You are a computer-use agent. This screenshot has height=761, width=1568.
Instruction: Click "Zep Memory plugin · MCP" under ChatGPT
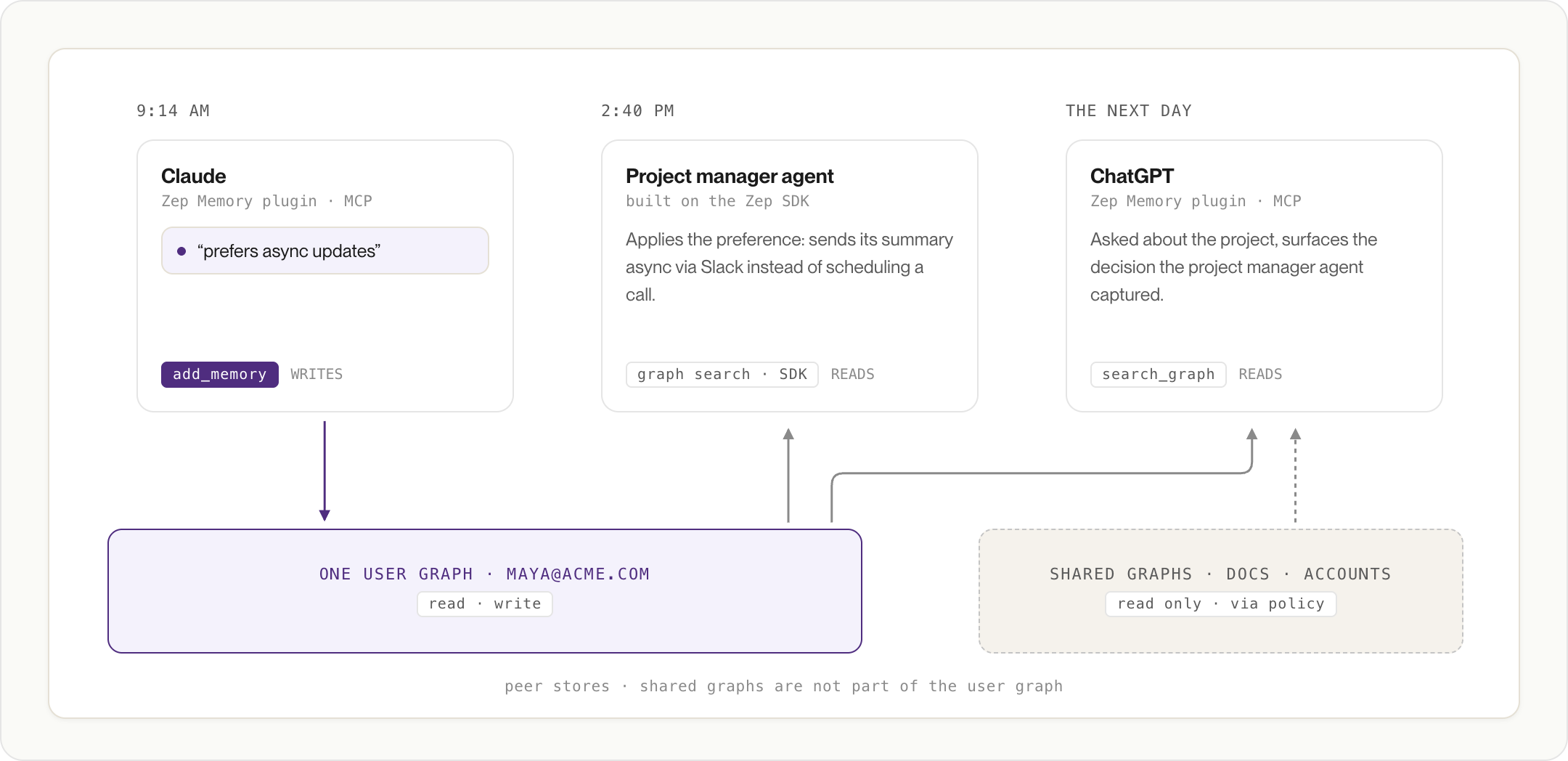[x=1196, y=201]
